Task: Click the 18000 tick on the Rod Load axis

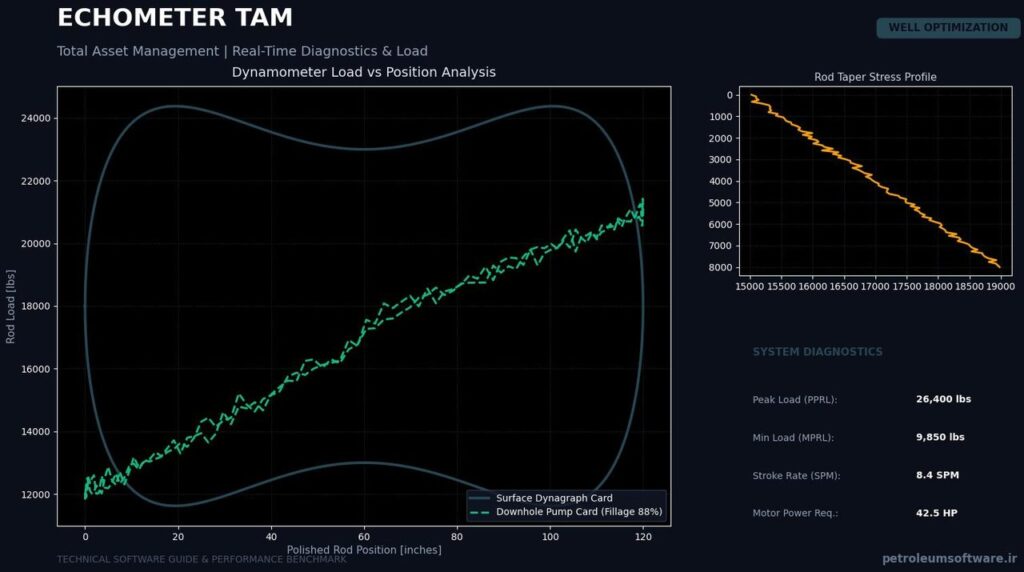Action: point(36,306)
